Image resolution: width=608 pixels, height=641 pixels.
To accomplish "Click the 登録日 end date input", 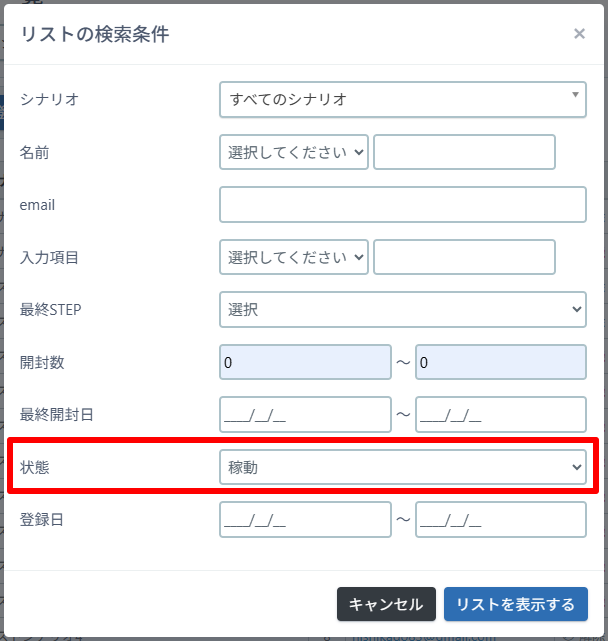I will pos(500,520).
